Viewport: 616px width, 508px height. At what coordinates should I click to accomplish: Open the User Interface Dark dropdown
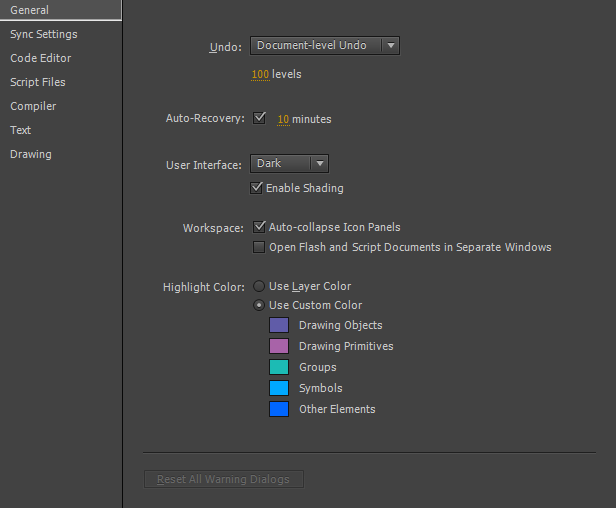(x=289, y=163)
